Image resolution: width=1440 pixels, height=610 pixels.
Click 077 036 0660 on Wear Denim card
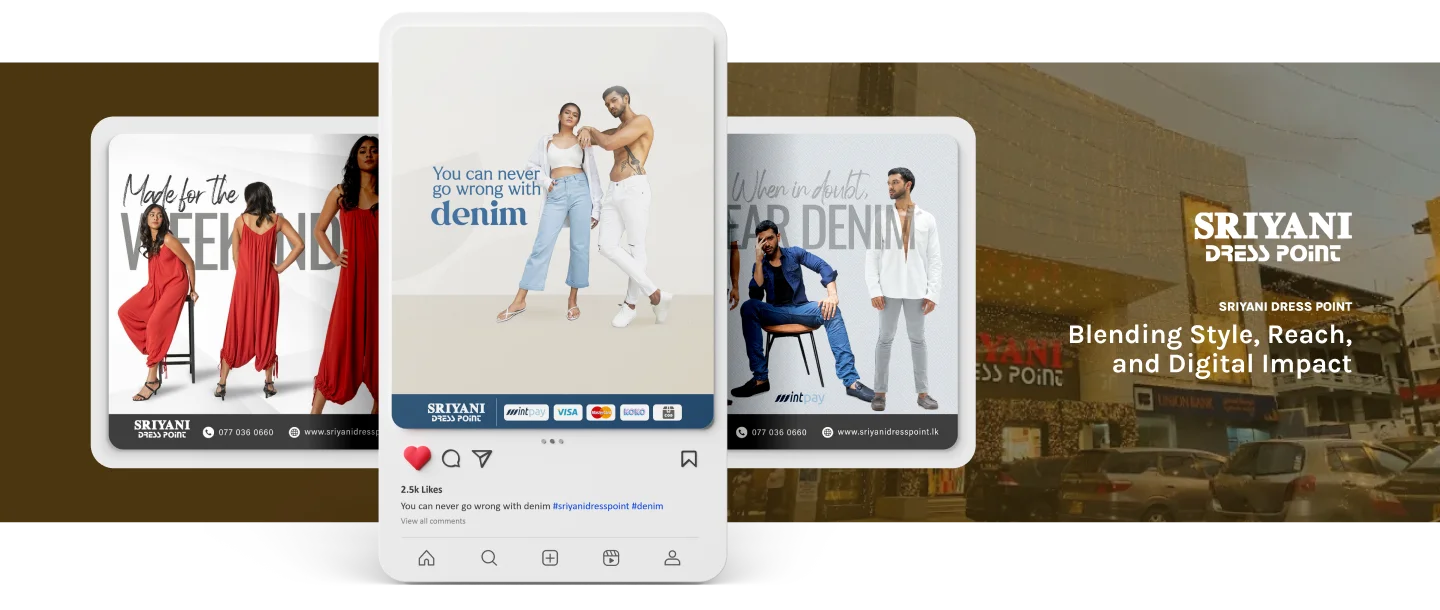click(x=779, y=432)
